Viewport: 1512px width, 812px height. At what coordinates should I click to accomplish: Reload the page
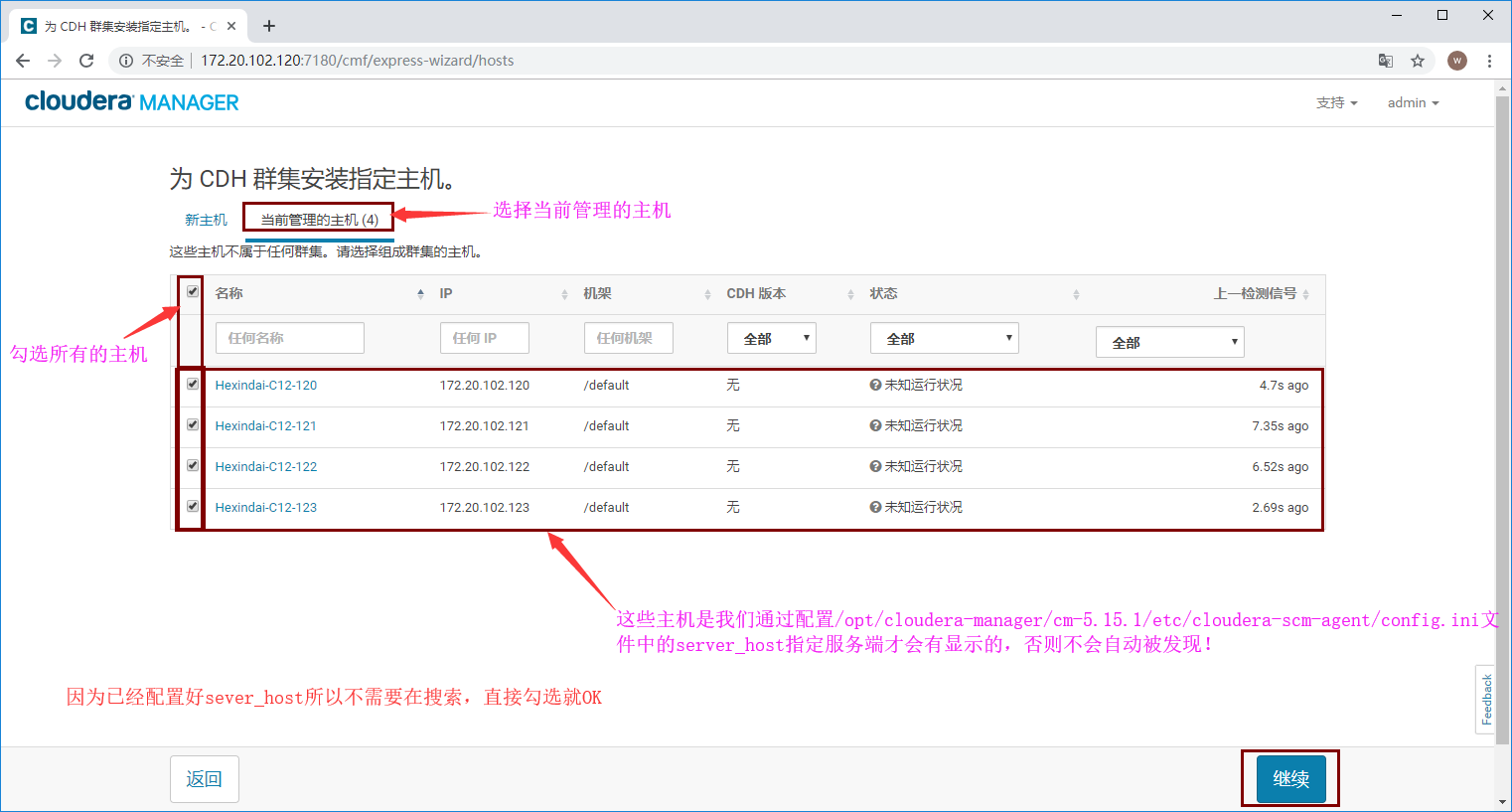(x=86, y=61)
